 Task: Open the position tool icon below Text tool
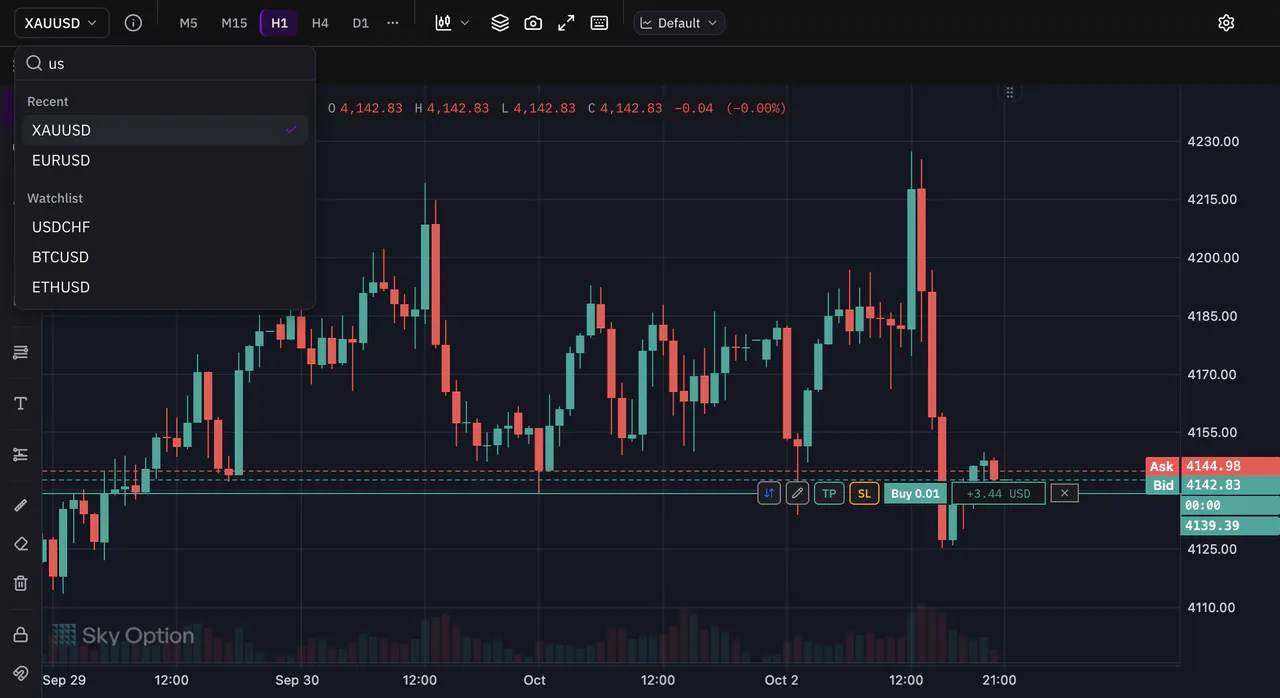point(20,454)
